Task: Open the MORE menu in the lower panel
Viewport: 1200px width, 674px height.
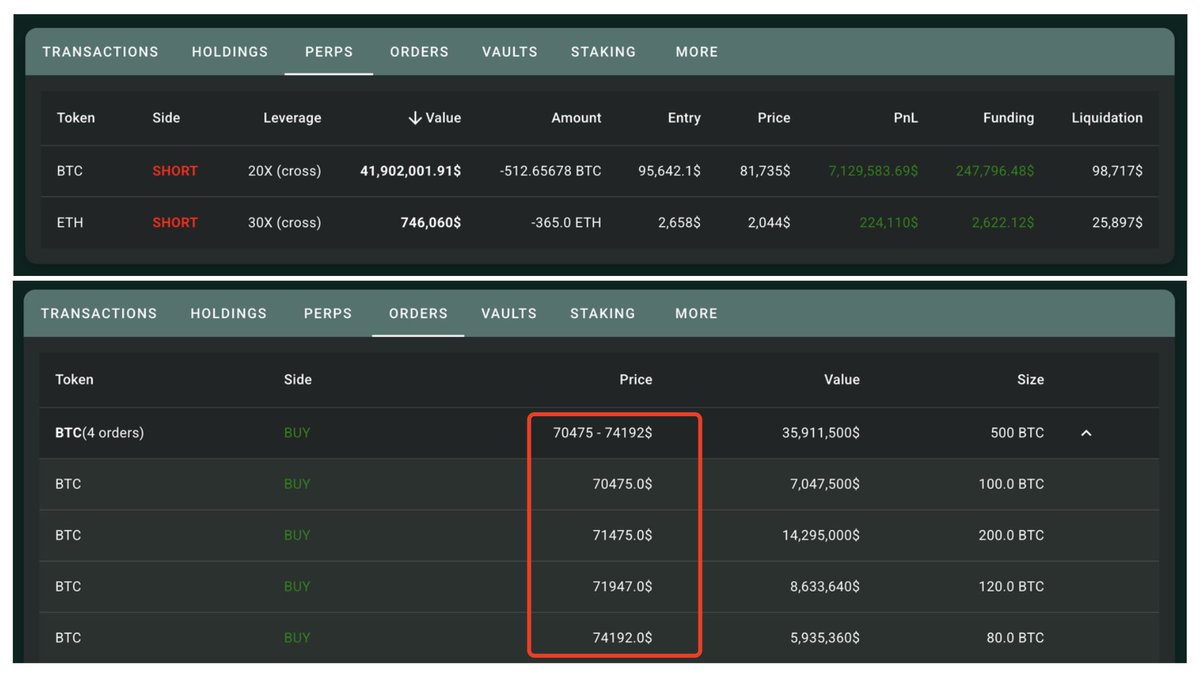Action: (x=696, y=313)
